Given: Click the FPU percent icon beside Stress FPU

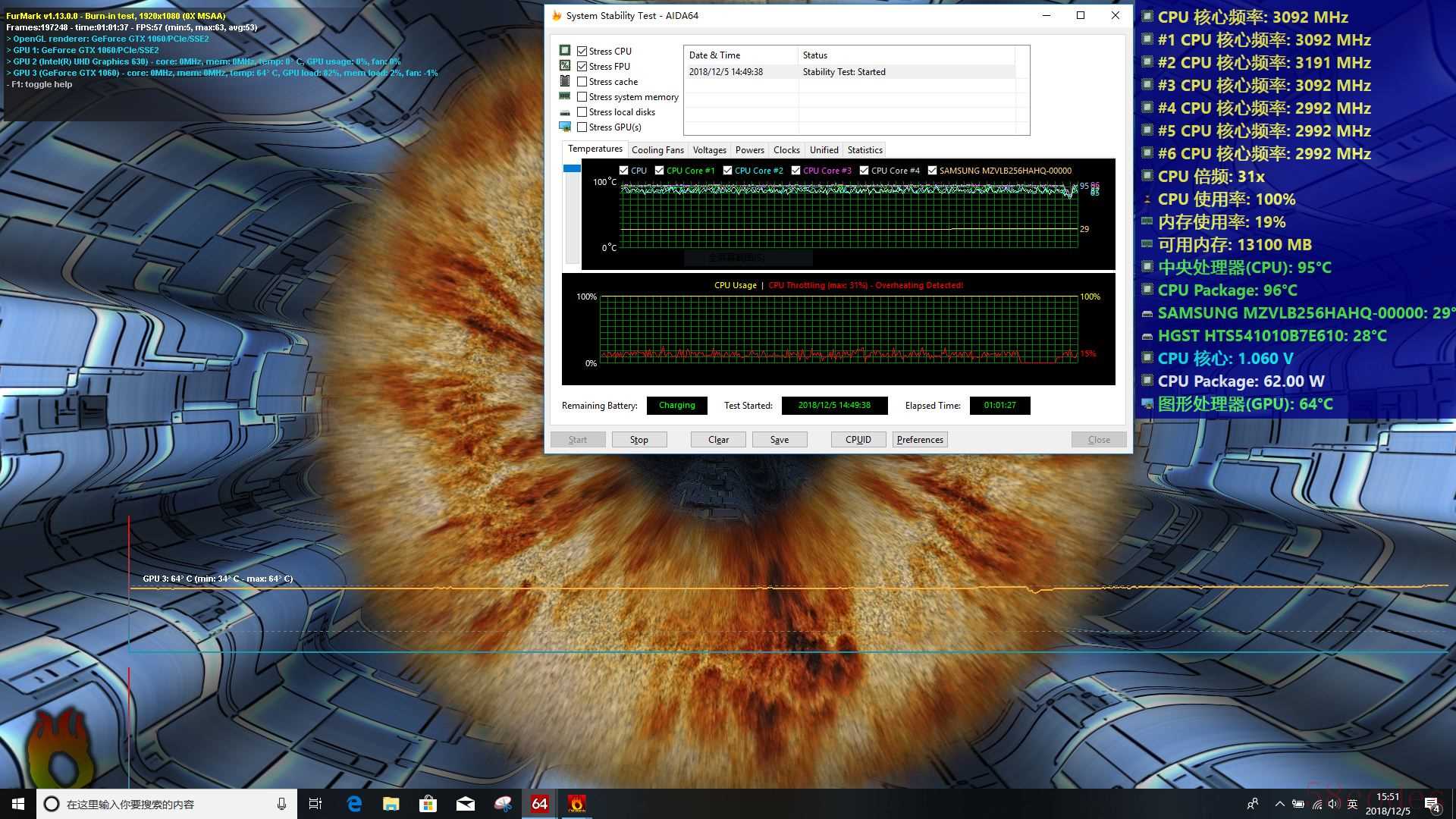Looking at the screenshot, I should (x=565, y=66).
